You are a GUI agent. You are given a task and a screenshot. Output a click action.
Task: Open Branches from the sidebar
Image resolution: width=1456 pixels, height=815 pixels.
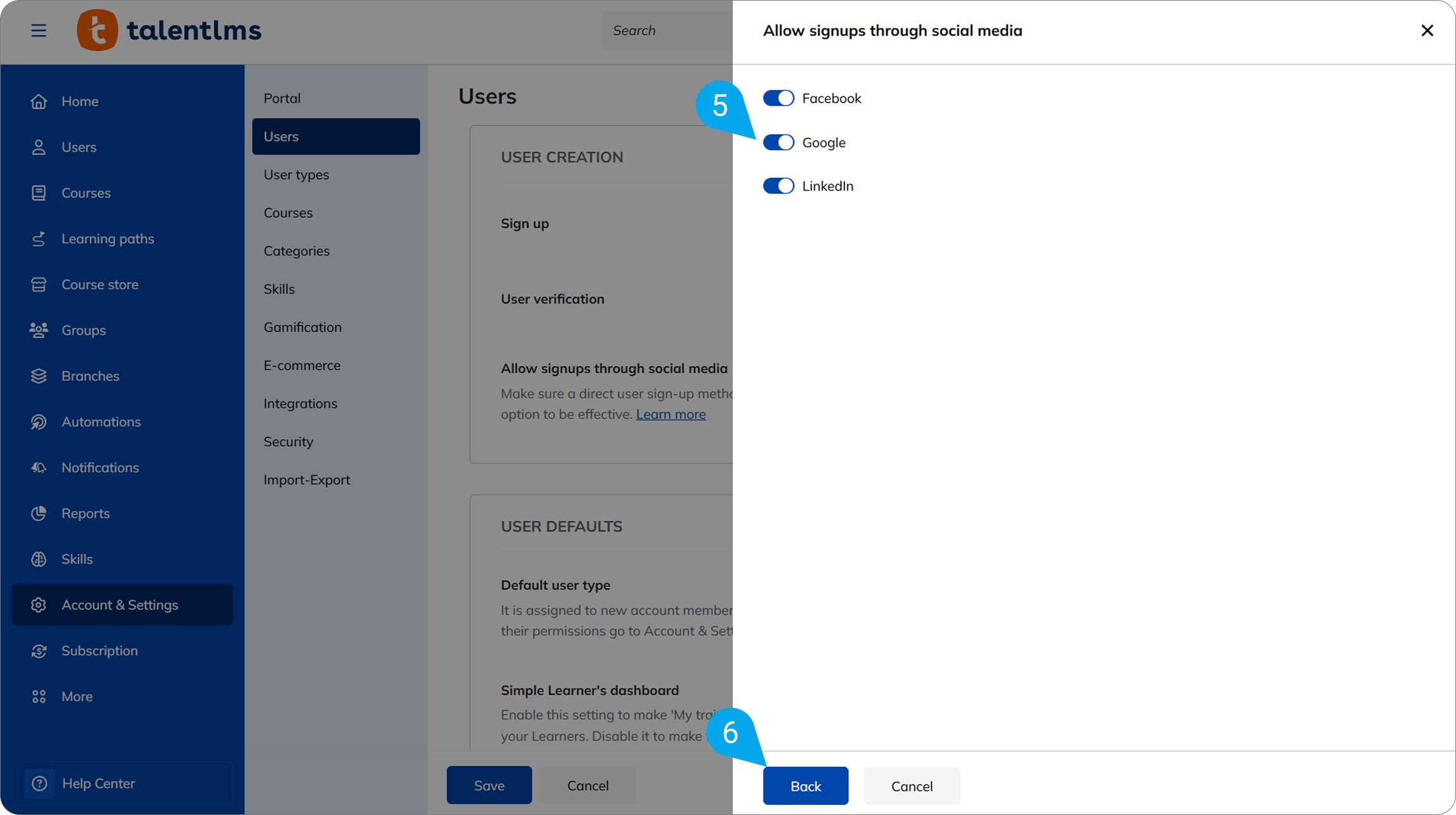pos(123,376)
